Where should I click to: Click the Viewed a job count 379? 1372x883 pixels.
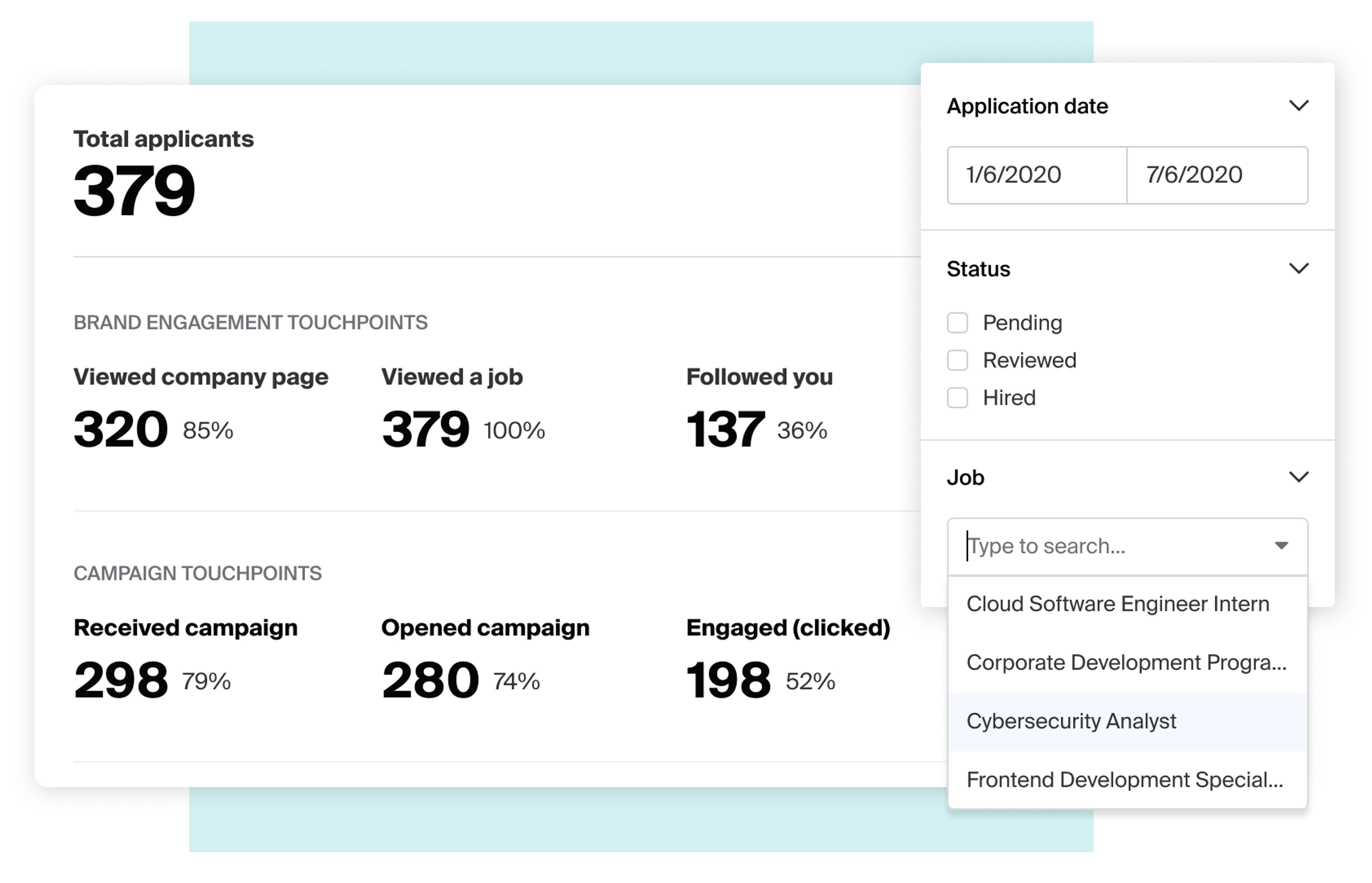tap(426, 429)
